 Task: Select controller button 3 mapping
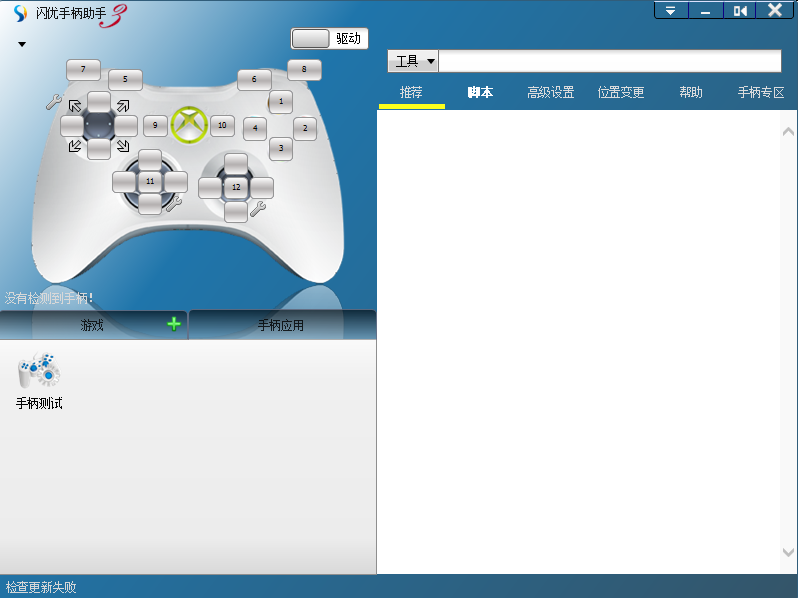pyautogui.click(x=281, y=149)
